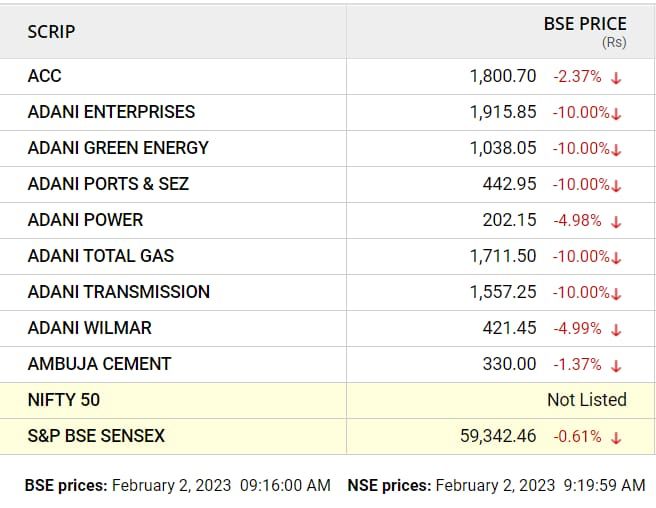Click the Not Listed text for Nifty 50
Image resolution: width=656 pixels, height=508 pixels.
[587, 400]
